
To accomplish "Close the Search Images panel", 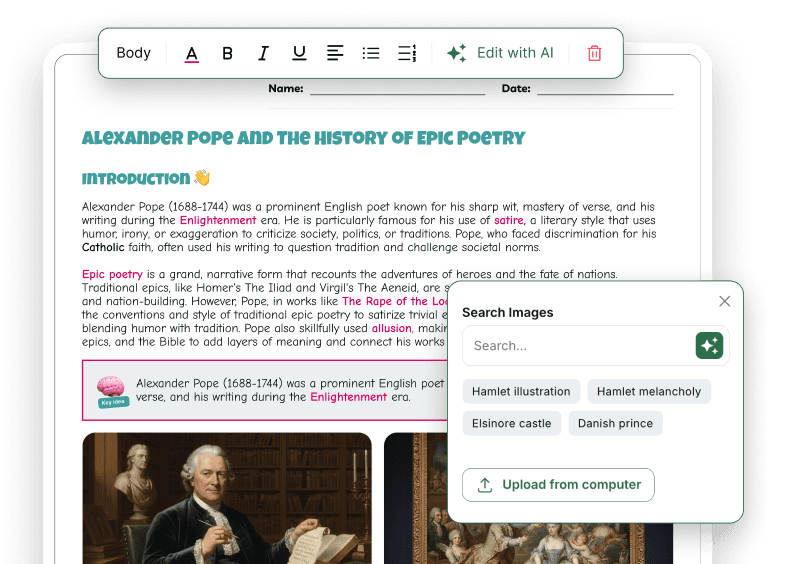I will point(724,301).
